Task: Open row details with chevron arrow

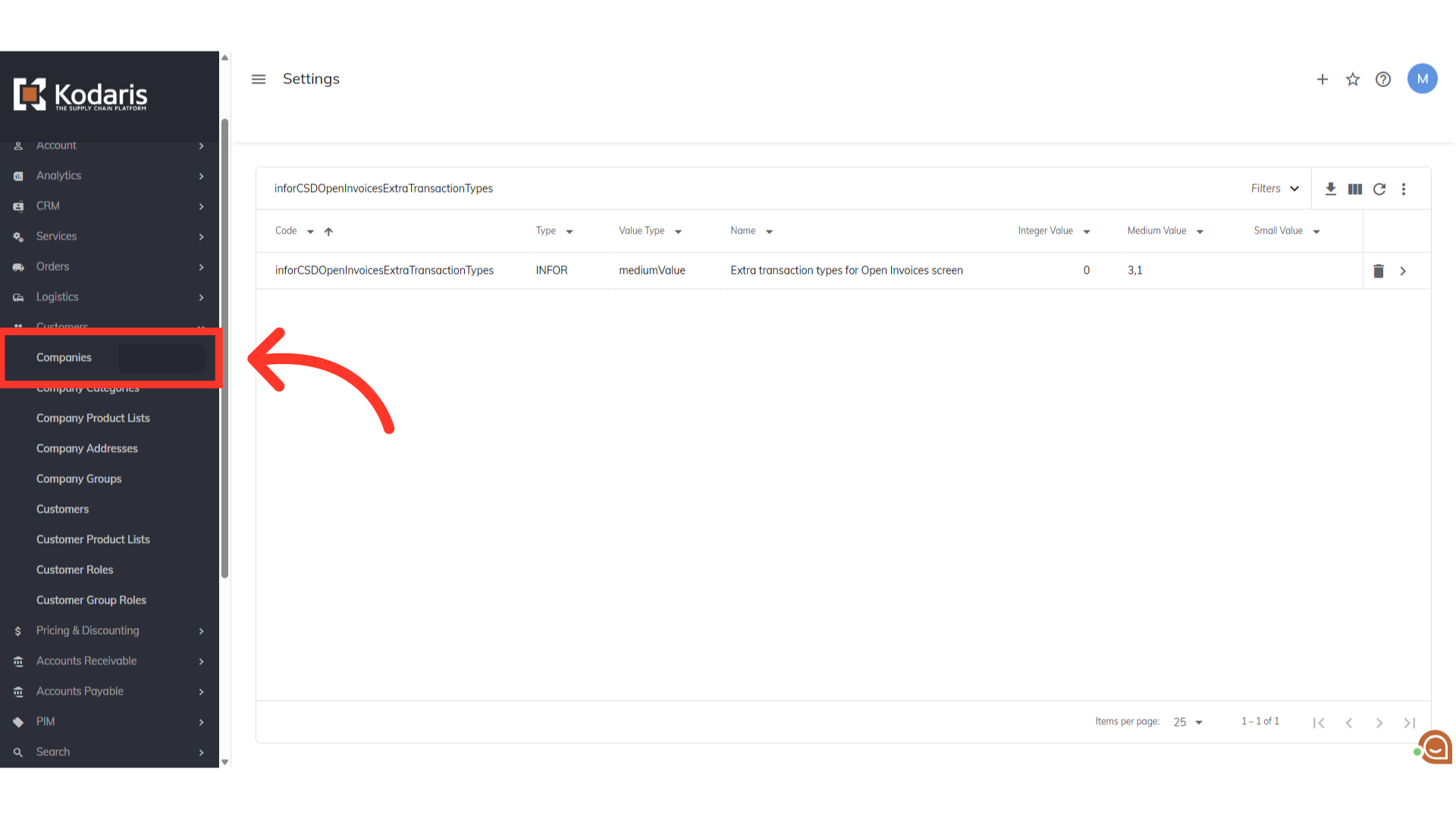Action: (x=1403, y=271)
